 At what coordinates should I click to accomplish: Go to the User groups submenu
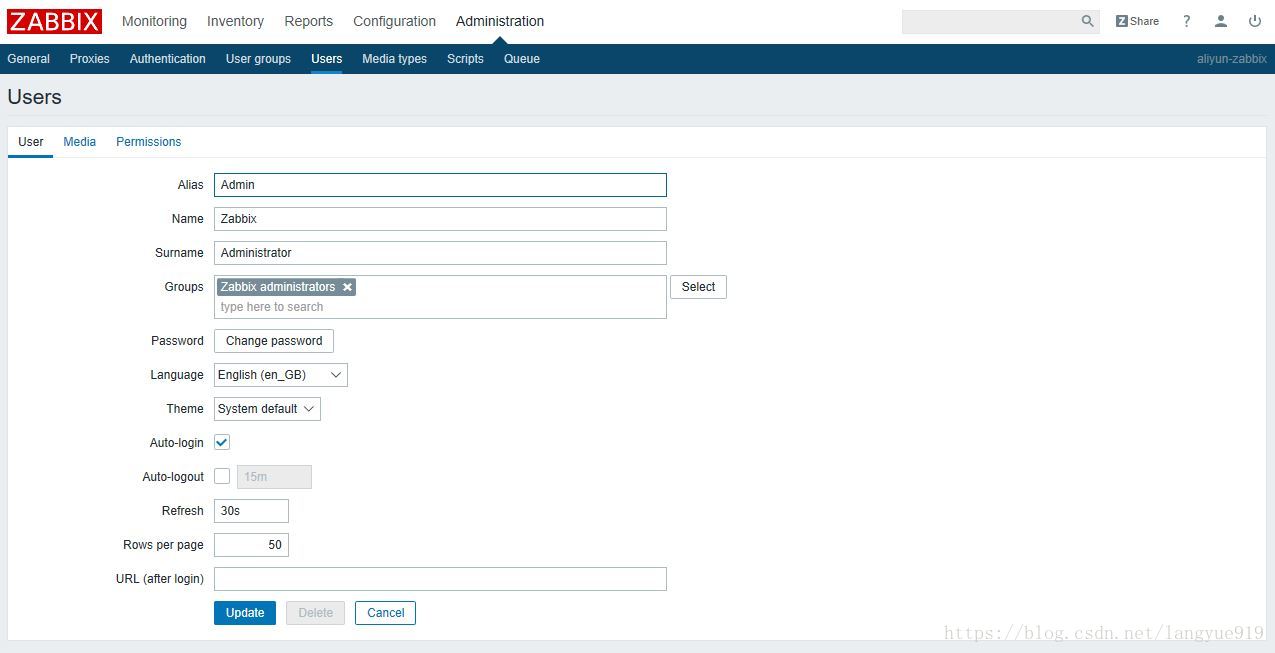coord(258,59)
